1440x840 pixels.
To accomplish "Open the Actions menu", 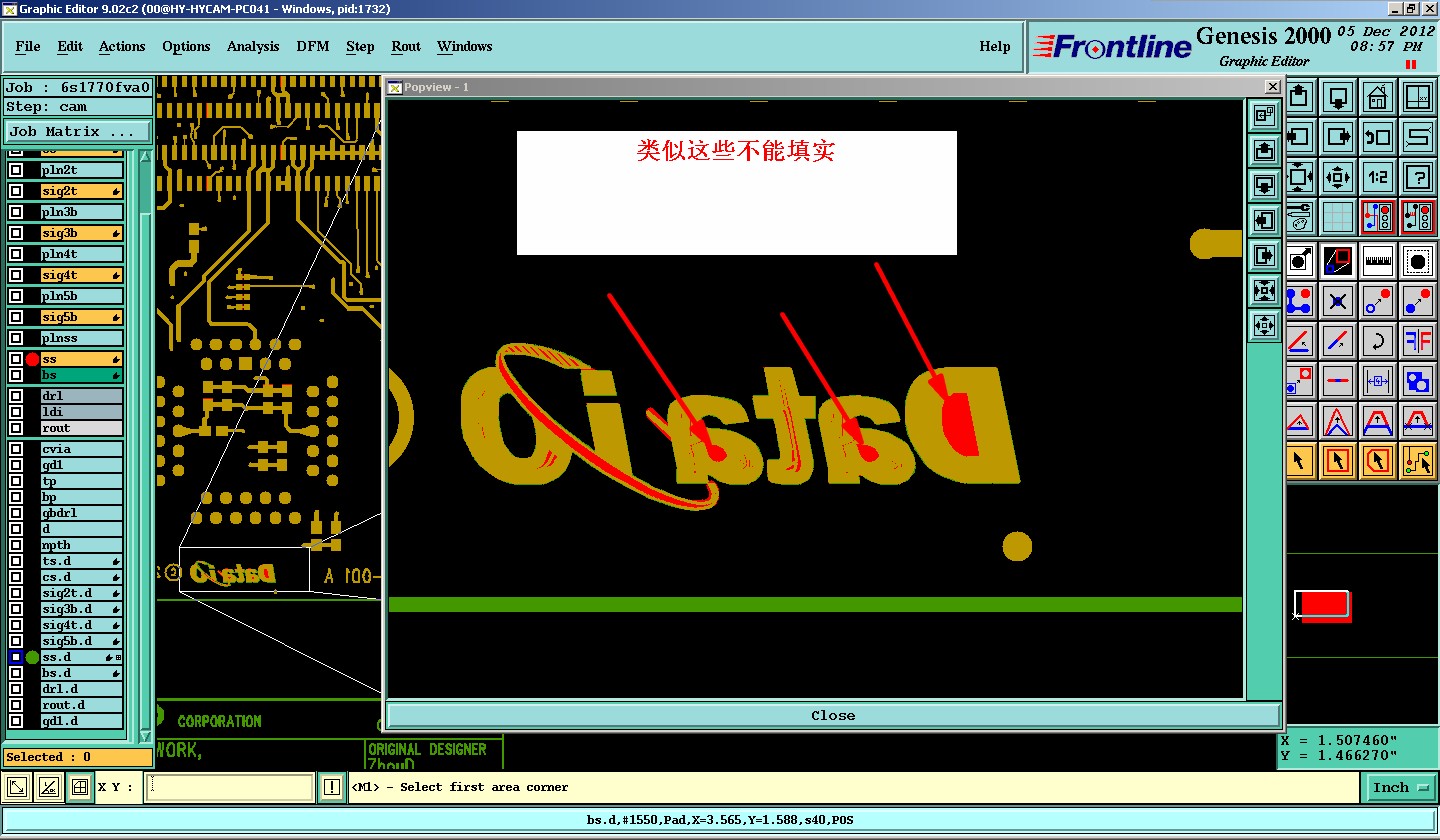I will (122, 46).
